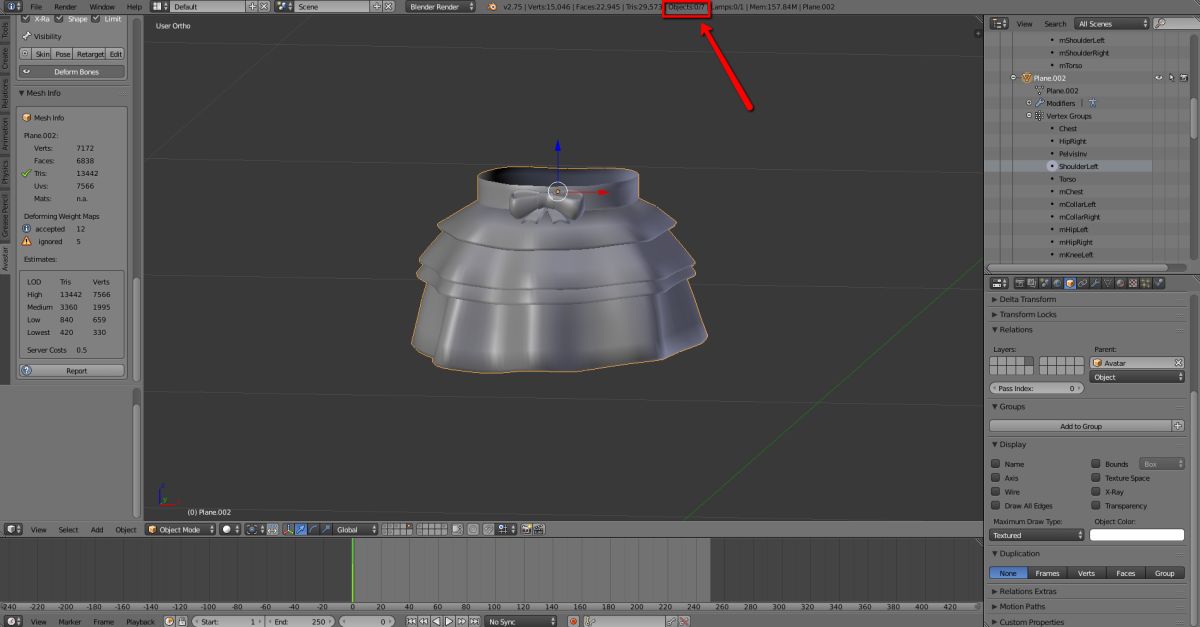Screen dimensions: 1200x627
Task: Select Frames duplication option
Action: [1047, 573]
